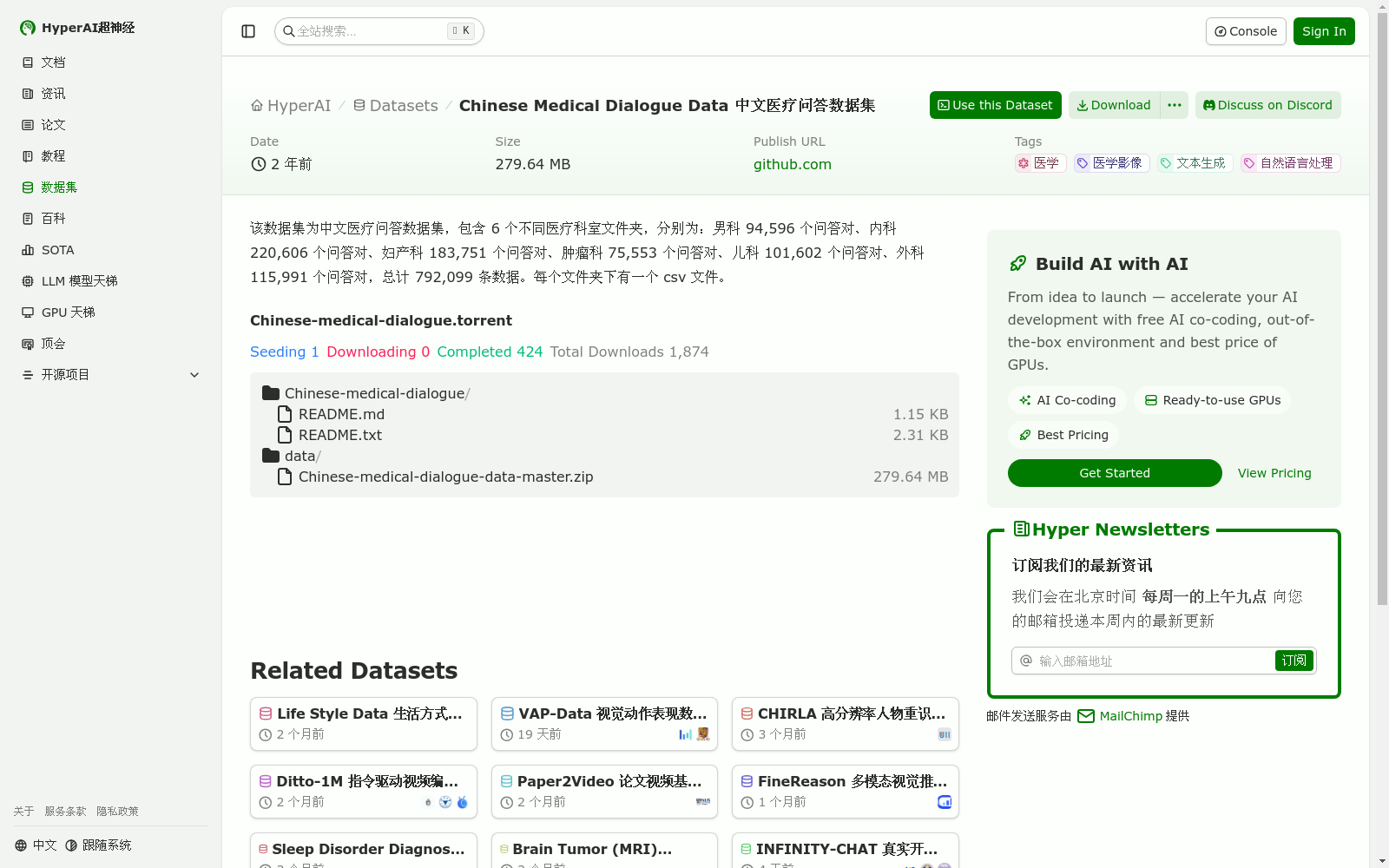Click the AI Co-coding chip
1389x868 pixels.
click(x=1067, y=400)
